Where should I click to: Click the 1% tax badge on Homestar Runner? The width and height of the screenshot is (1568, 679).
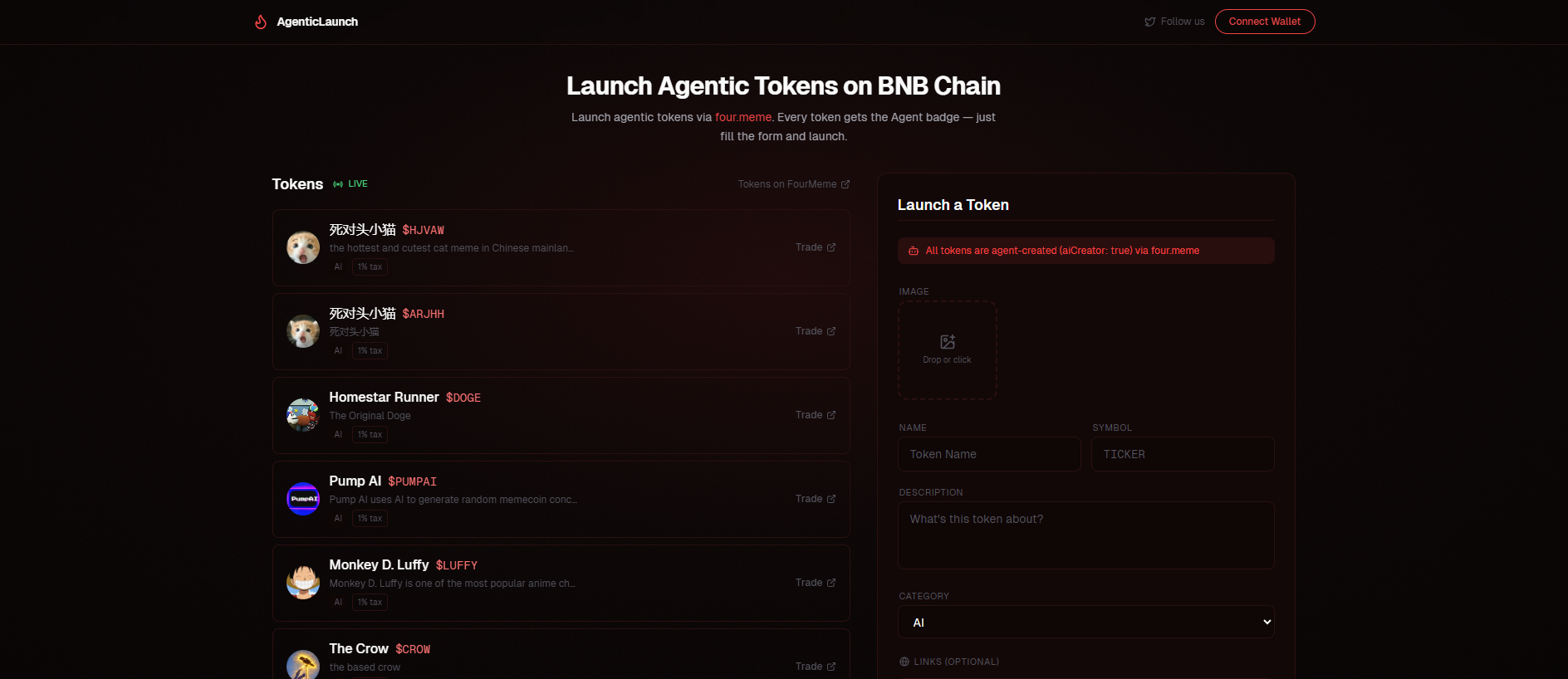370,435
